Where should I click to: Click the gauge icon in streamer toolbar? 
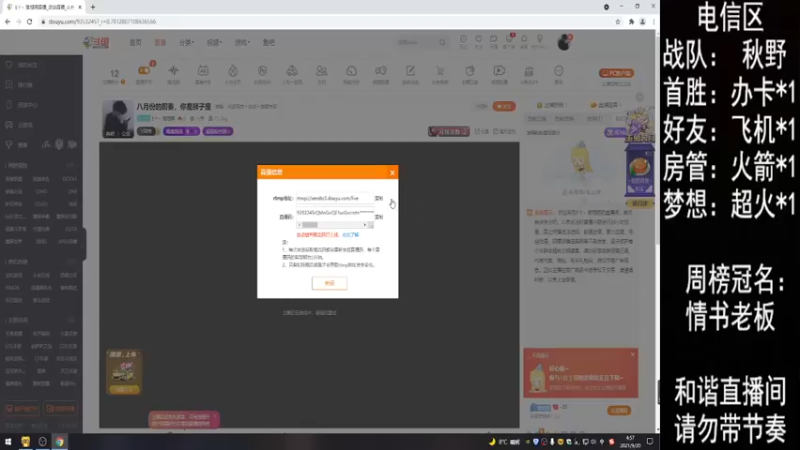(x=351, y=71)
